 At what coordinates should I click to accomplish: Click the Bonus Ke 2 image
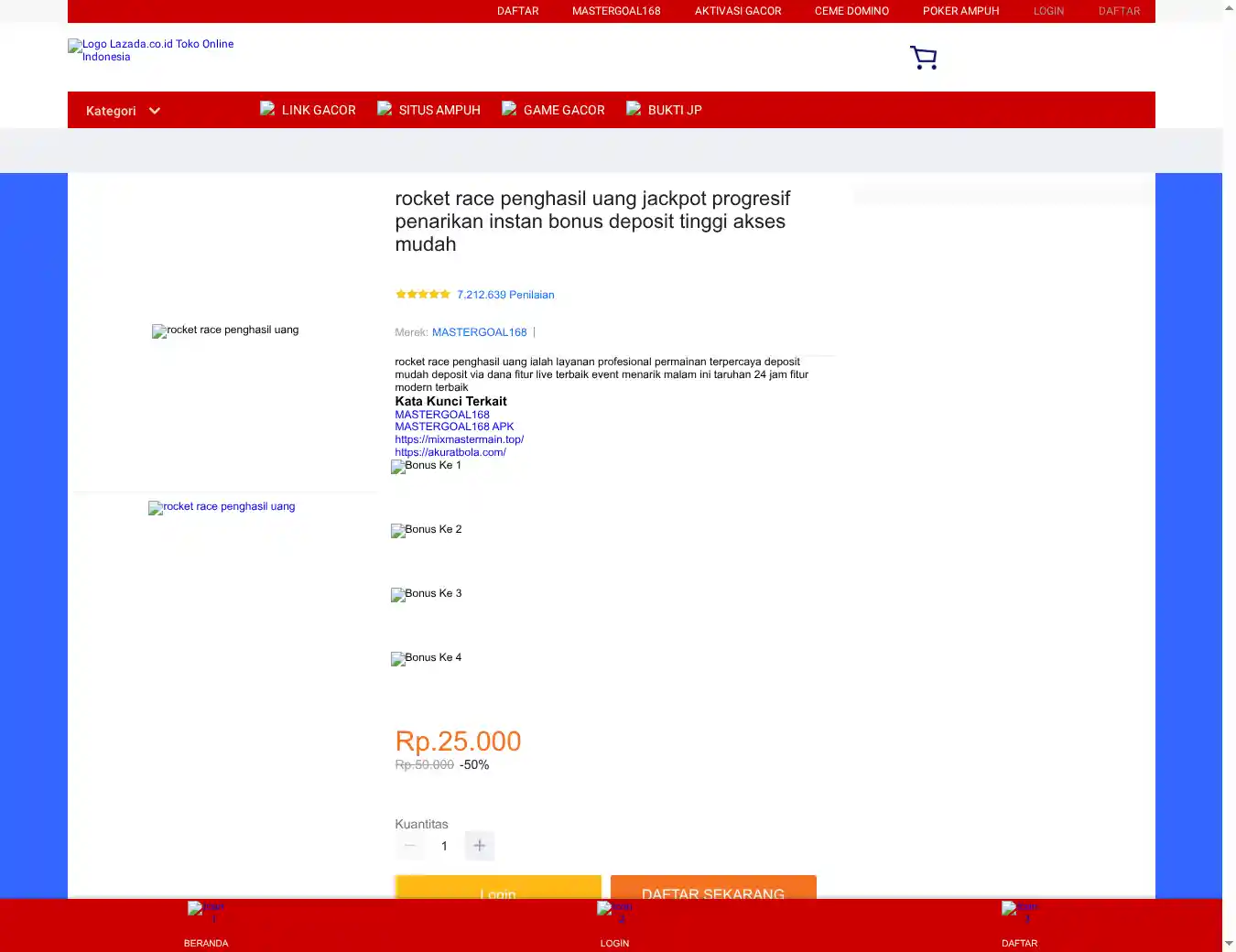[427, 530]
